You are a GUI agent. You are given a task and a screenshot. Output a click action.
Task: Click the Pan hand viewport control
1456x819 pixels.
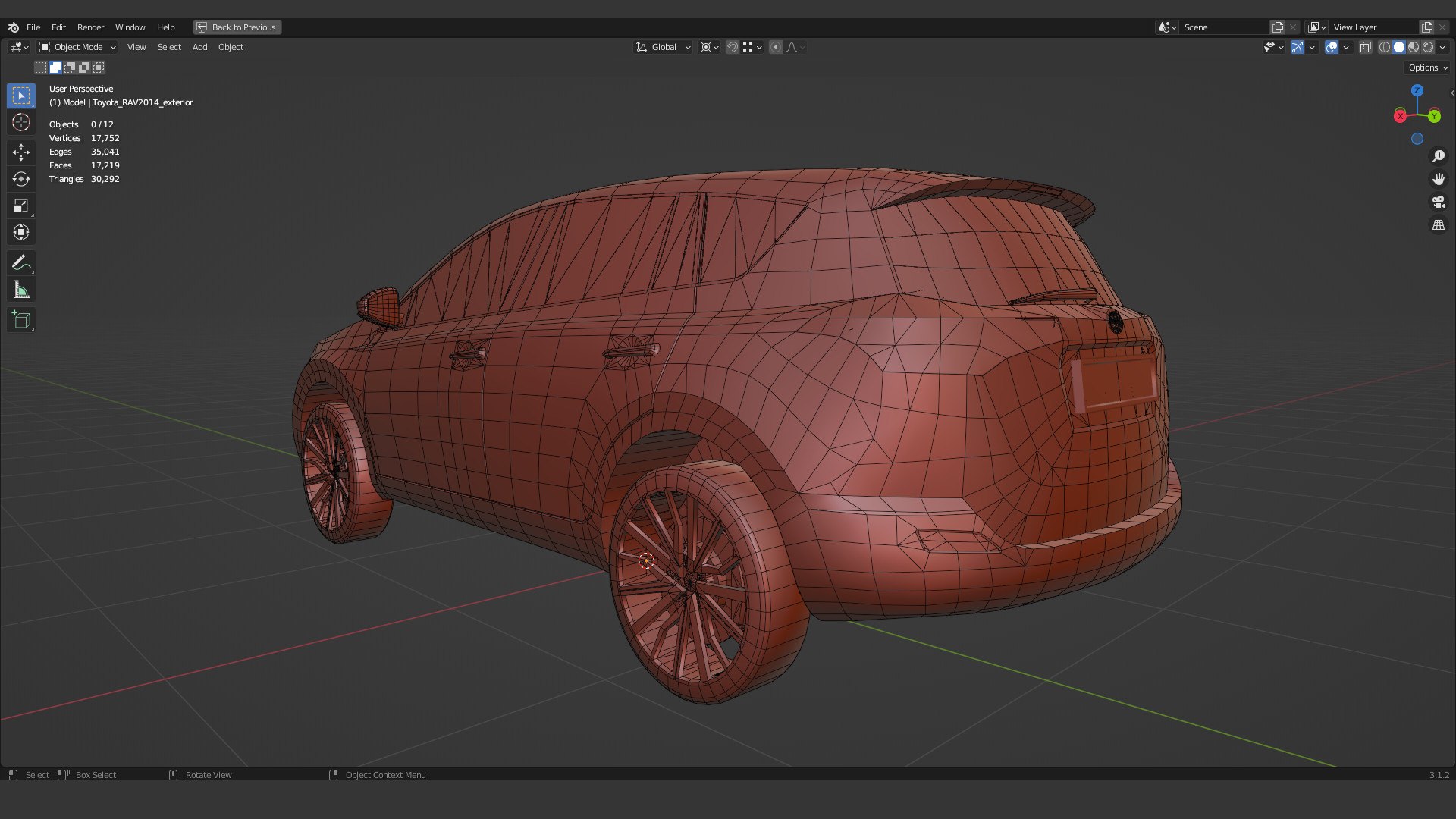1438,179
